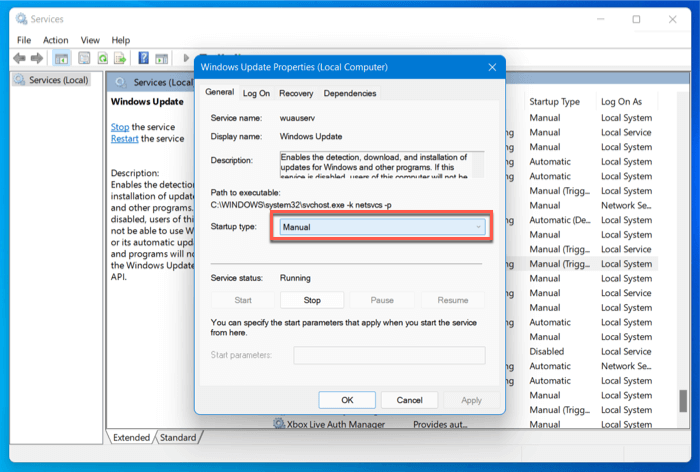Open the Help menu
This screenshot has width=700, height=472.
coord(121,40)
